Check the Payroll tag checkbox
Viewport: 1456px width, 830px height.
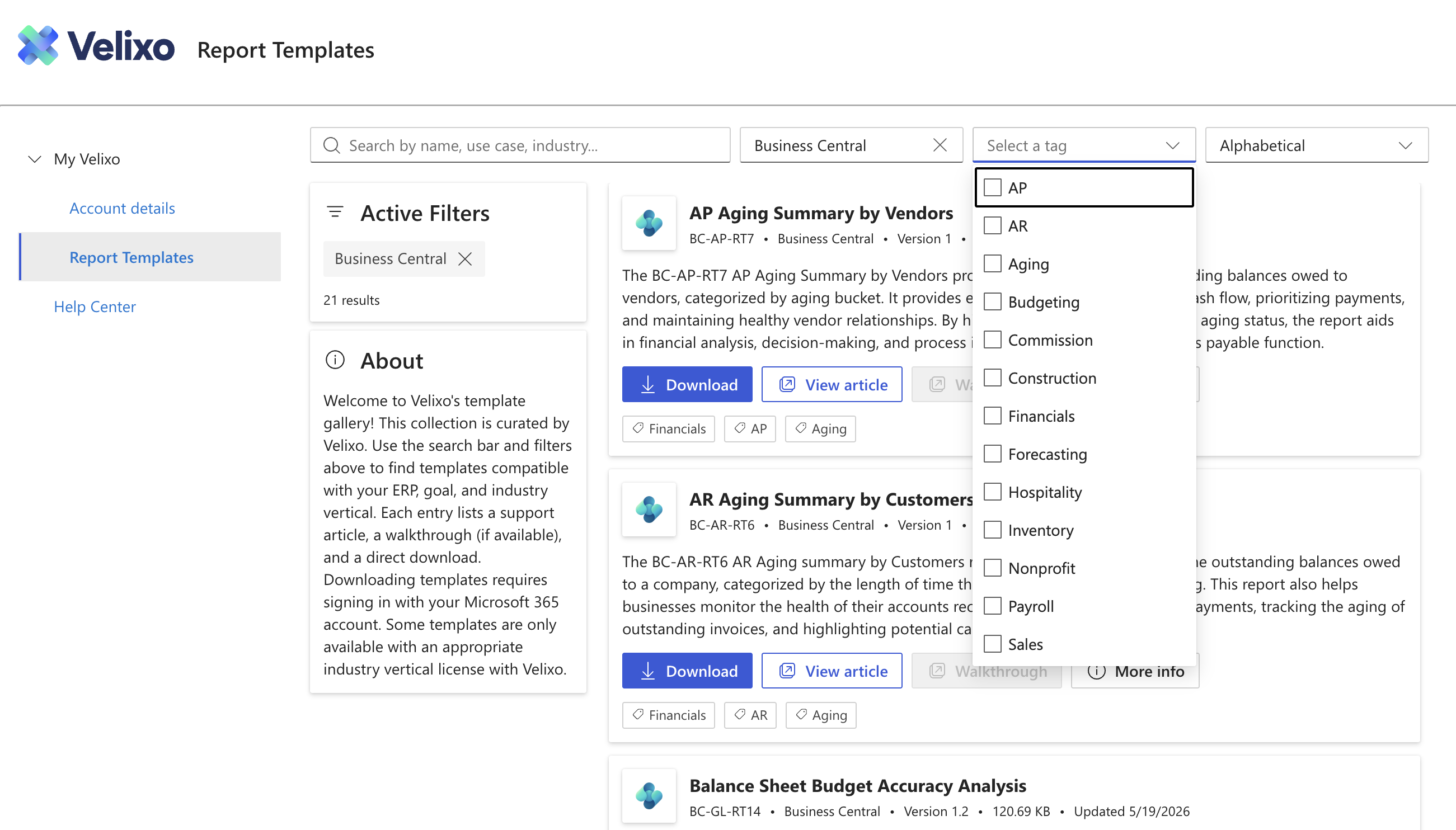[992, 606]
